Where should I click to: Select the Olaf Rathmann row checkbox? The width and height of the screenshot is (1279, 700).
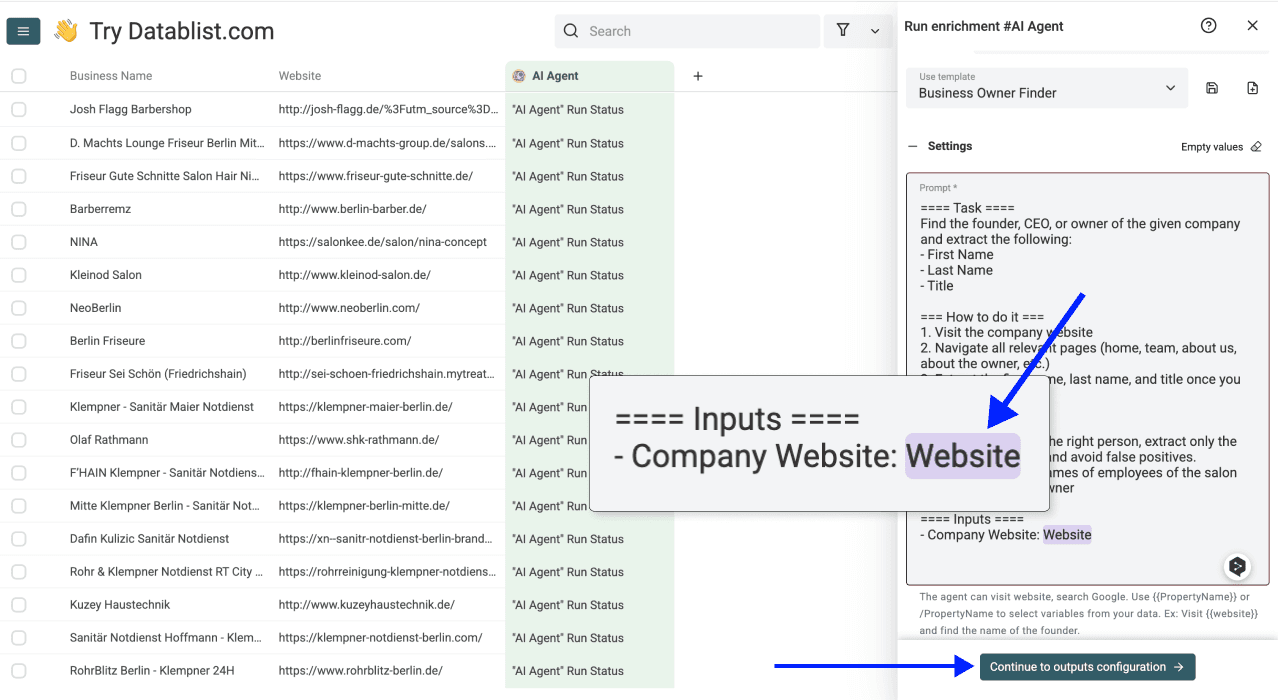pos(17,439)
